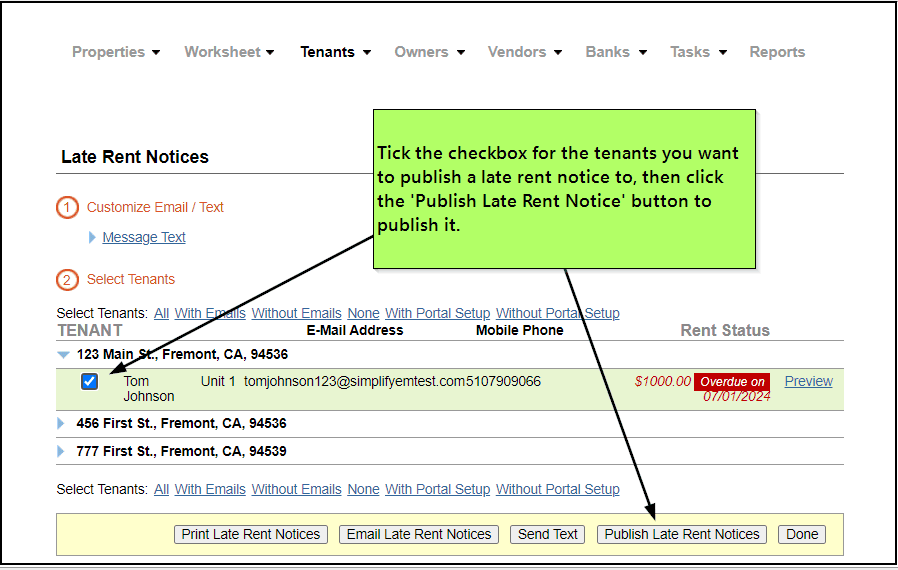Collapse the 123 Main St. property group

[64, 355]
